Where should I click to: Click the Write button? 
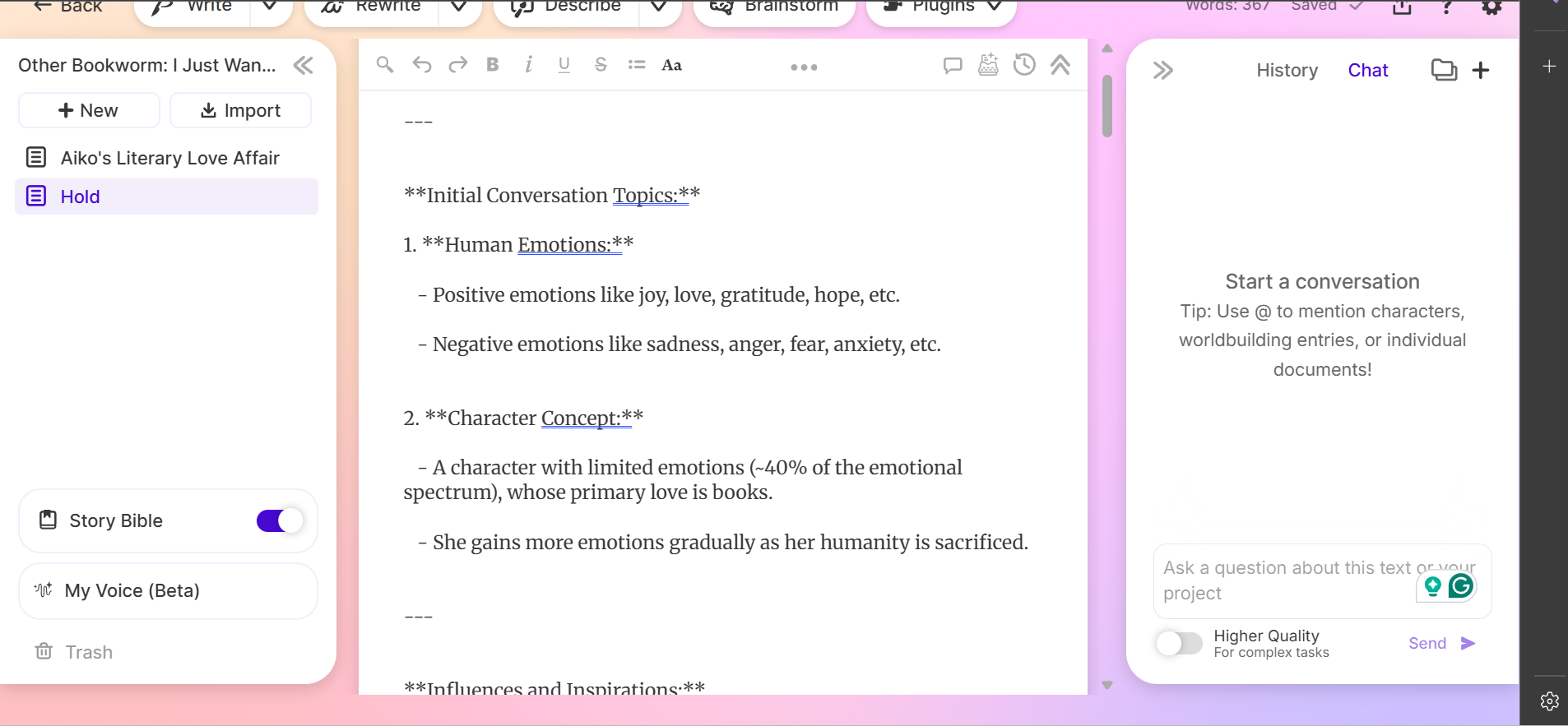coord(192,7)
